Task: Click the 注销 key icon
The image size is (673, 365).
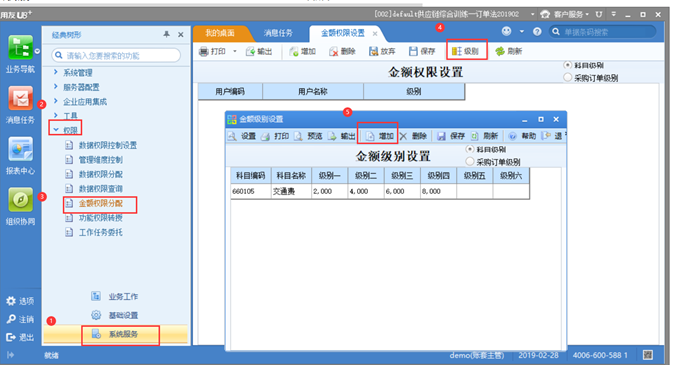Action: point(11,319)
